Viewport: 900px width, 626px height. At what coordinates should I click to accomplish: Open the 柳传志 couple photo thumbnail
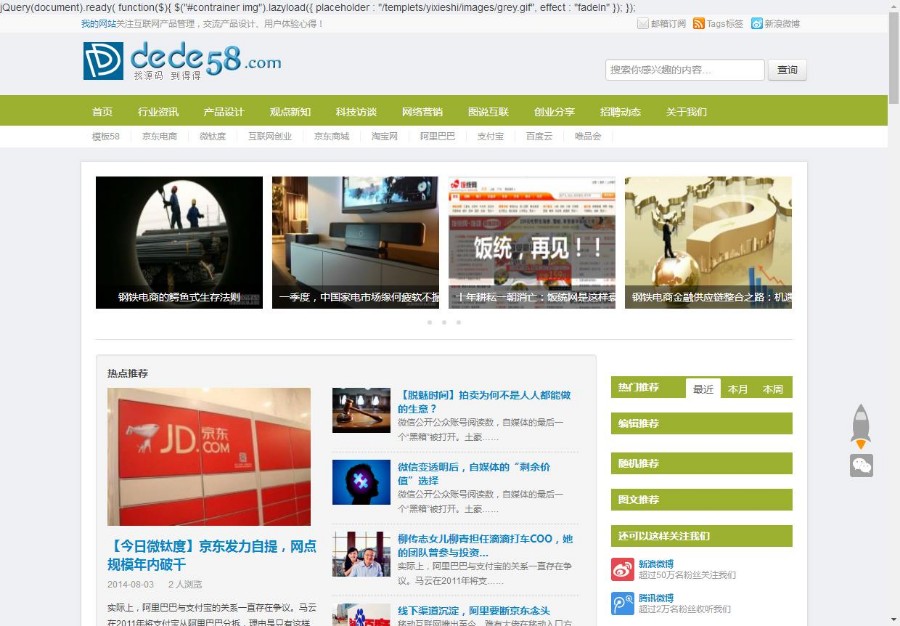tap(361, 554)
